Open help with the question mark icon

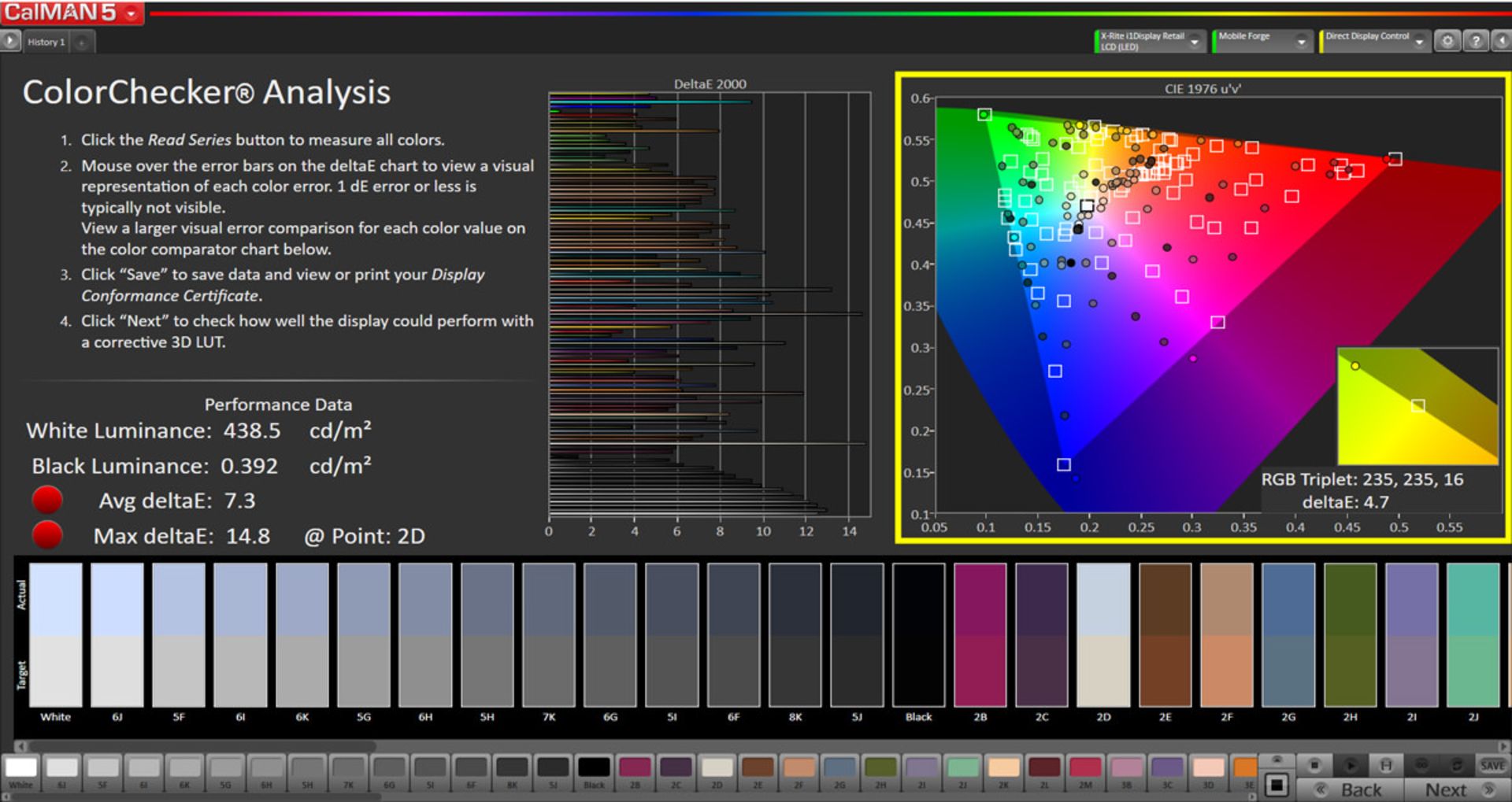click(x=1476, y=41)
